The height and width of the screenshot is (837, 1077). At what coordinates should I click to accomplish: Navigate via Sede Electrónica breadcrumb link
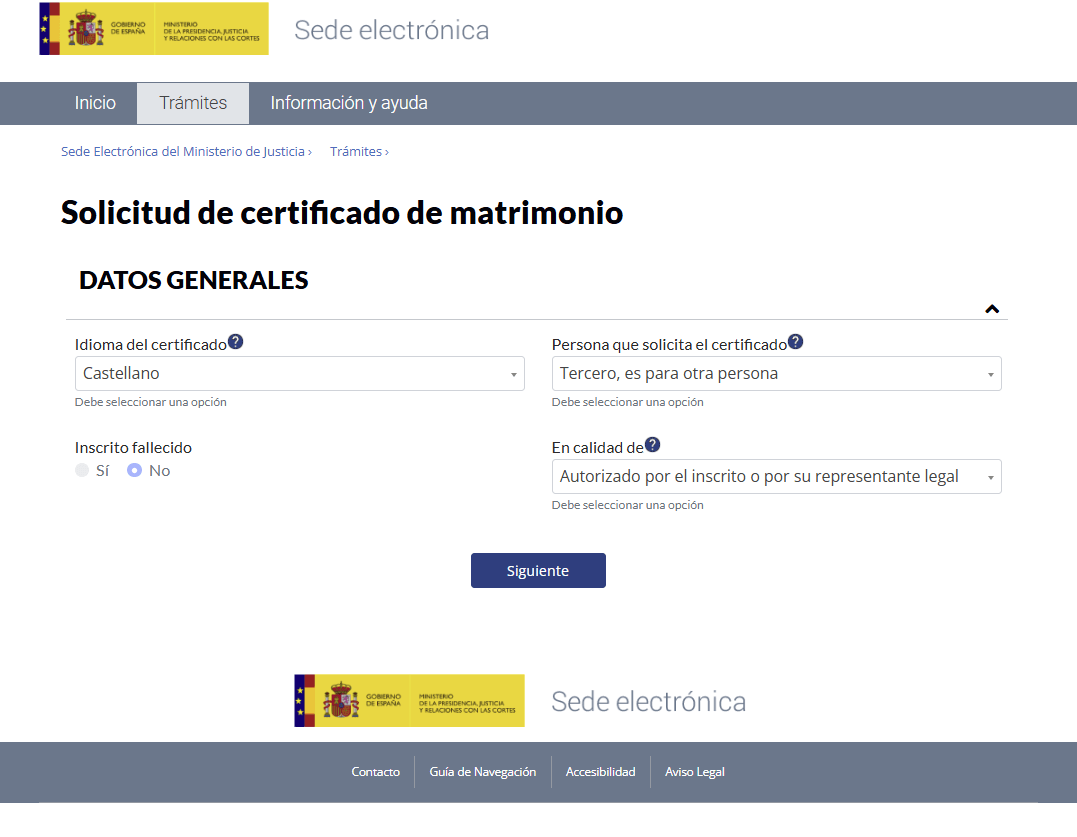tap(185, 151)
